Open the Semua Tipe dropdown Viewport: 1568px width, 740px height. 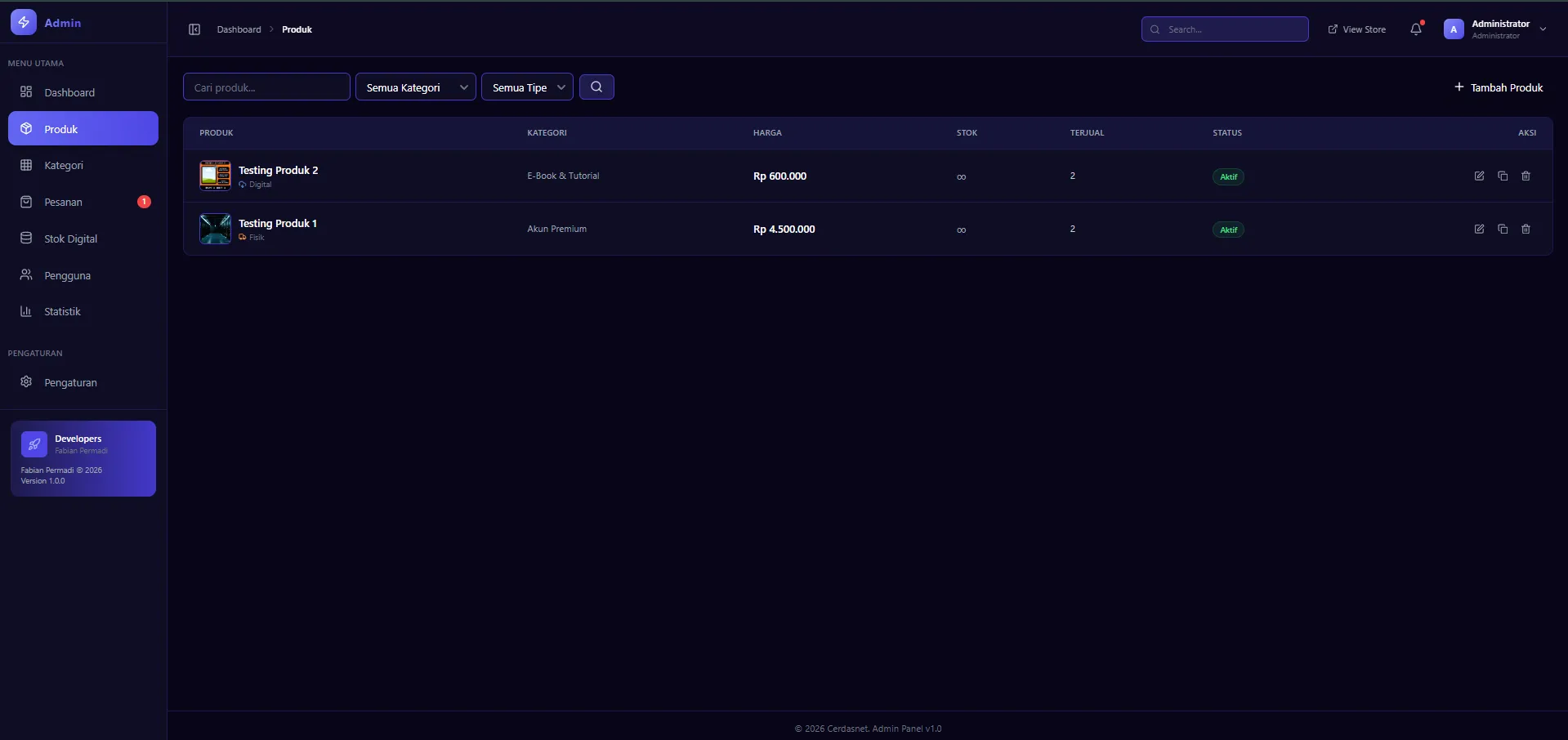[527, 87]
